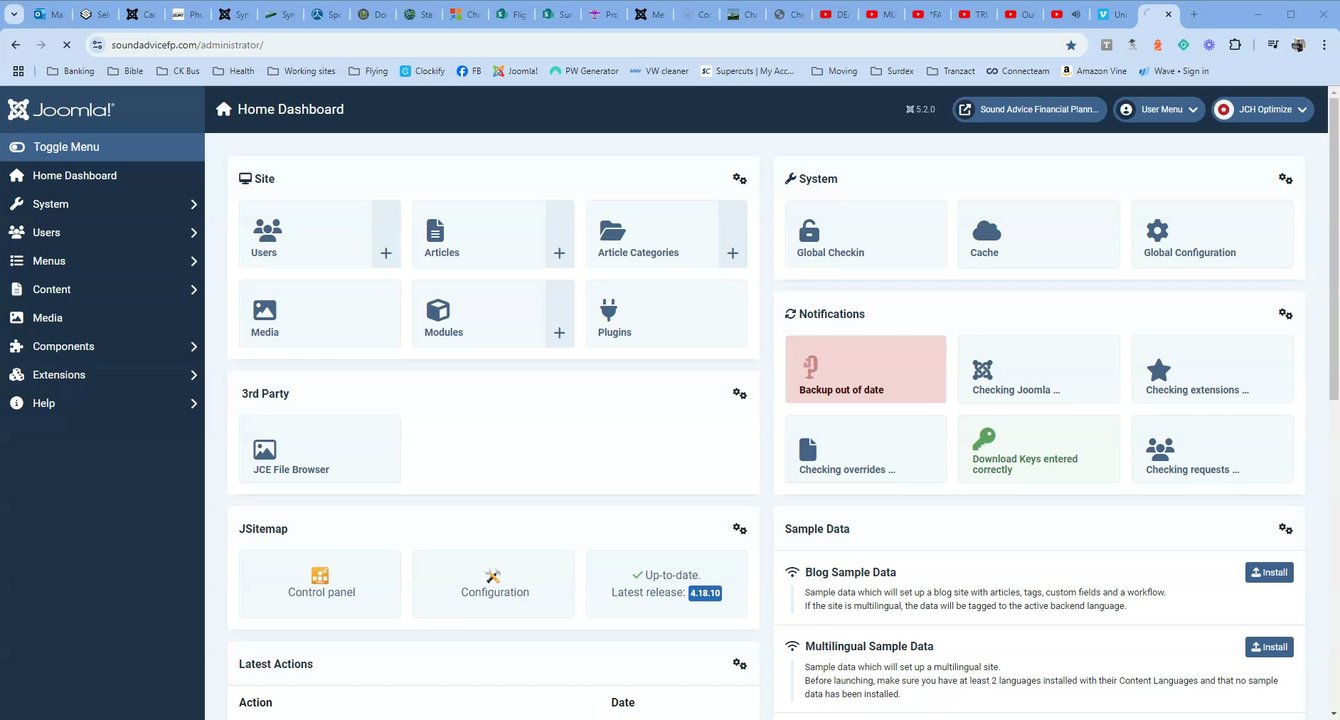1340x720 pixels.
Task: Add a category via Article Categories plus button
Action: click(x=733, y=234)
